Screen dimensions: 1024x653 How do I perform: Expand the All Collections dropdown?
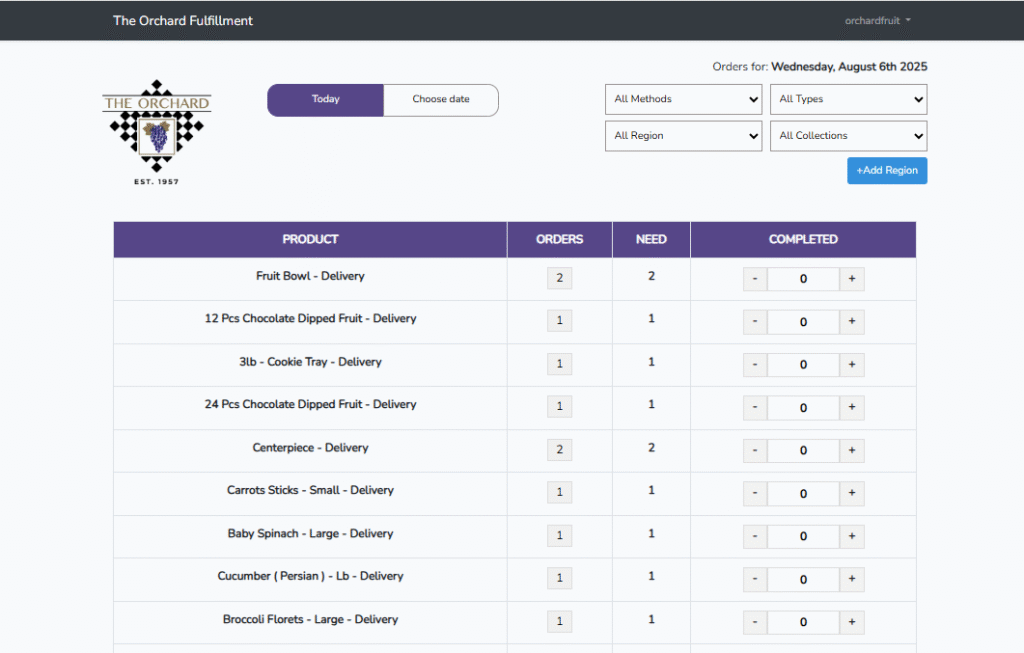point(848,136)
